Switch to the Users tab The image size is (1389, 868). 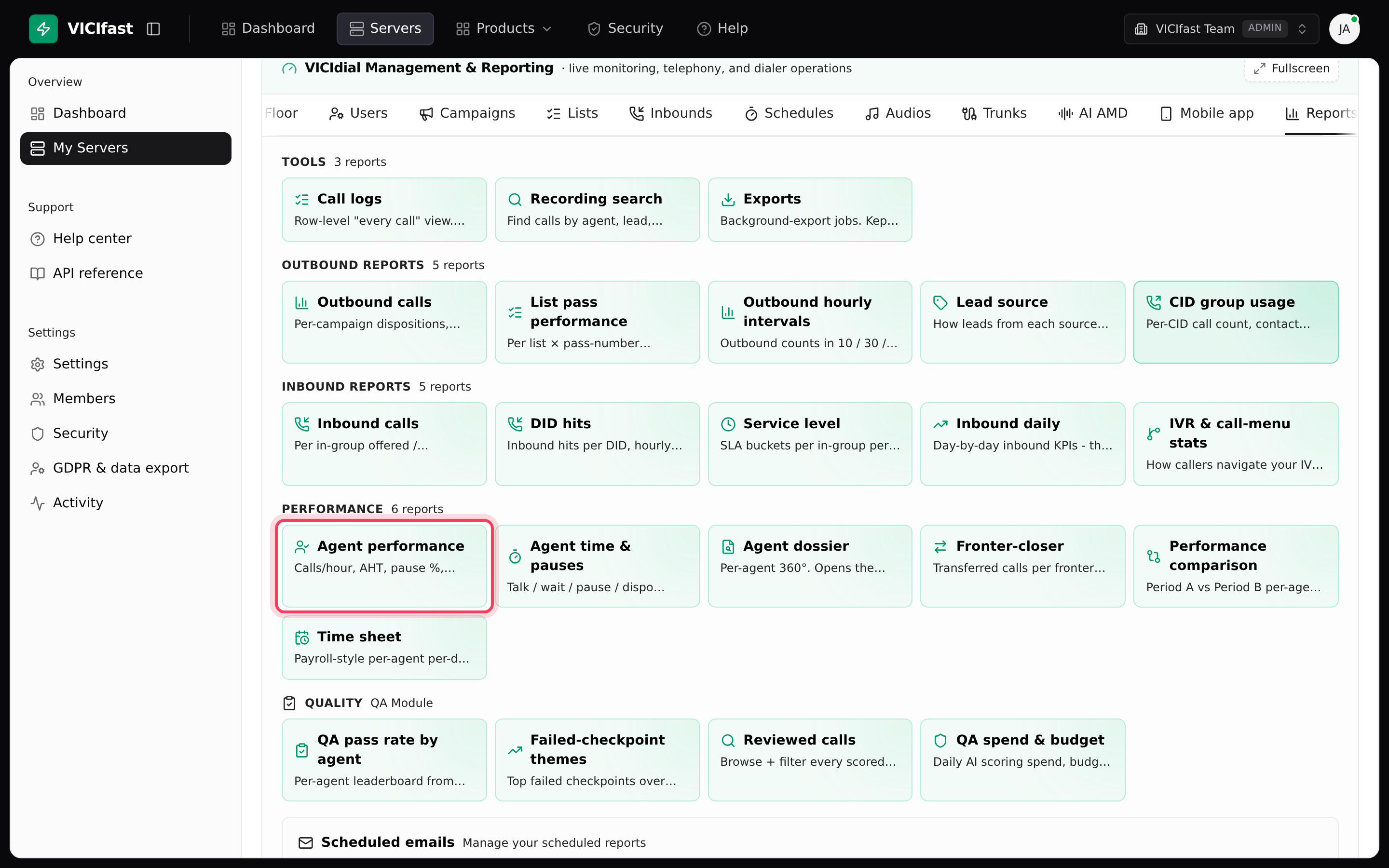coord(358,114)
